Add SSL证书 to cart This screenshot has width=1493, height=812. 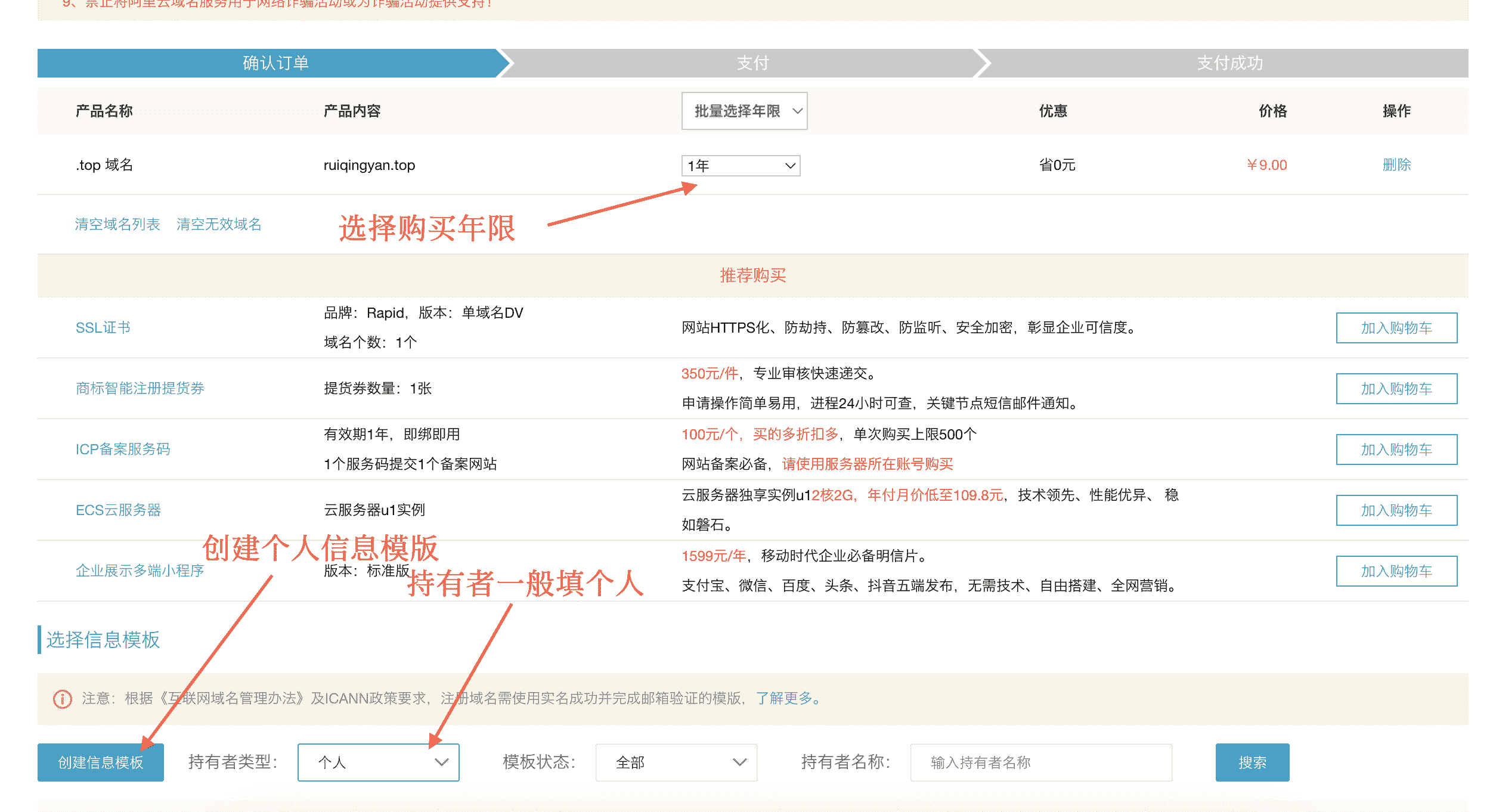[1396, 328]
